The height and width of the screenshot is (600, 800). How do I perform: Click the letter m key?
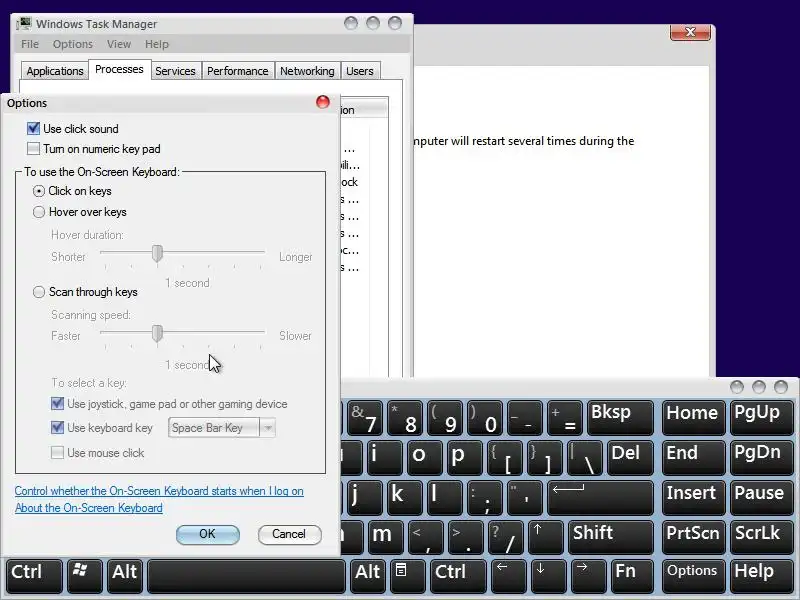click(x=386, y=536)
